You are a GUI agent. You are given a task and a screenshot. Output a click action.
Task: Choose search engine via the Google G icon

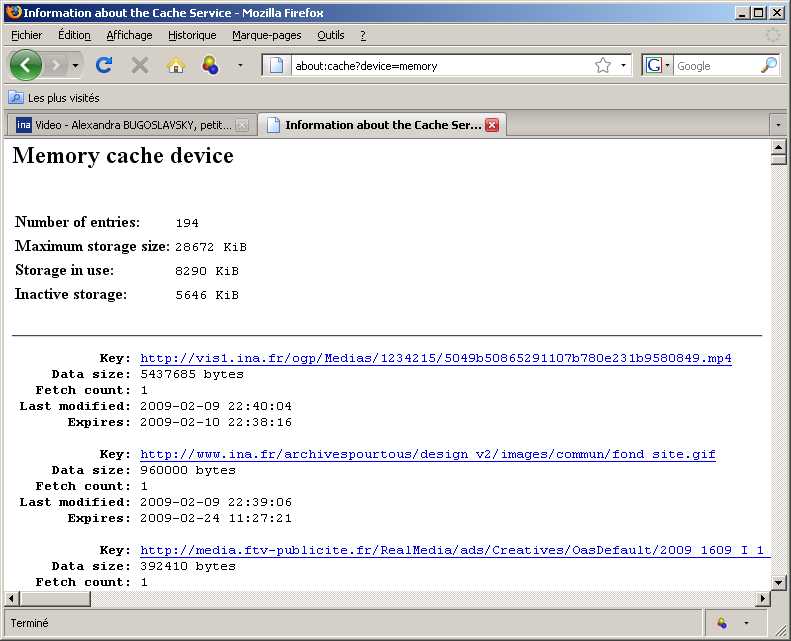pos(656,66)
